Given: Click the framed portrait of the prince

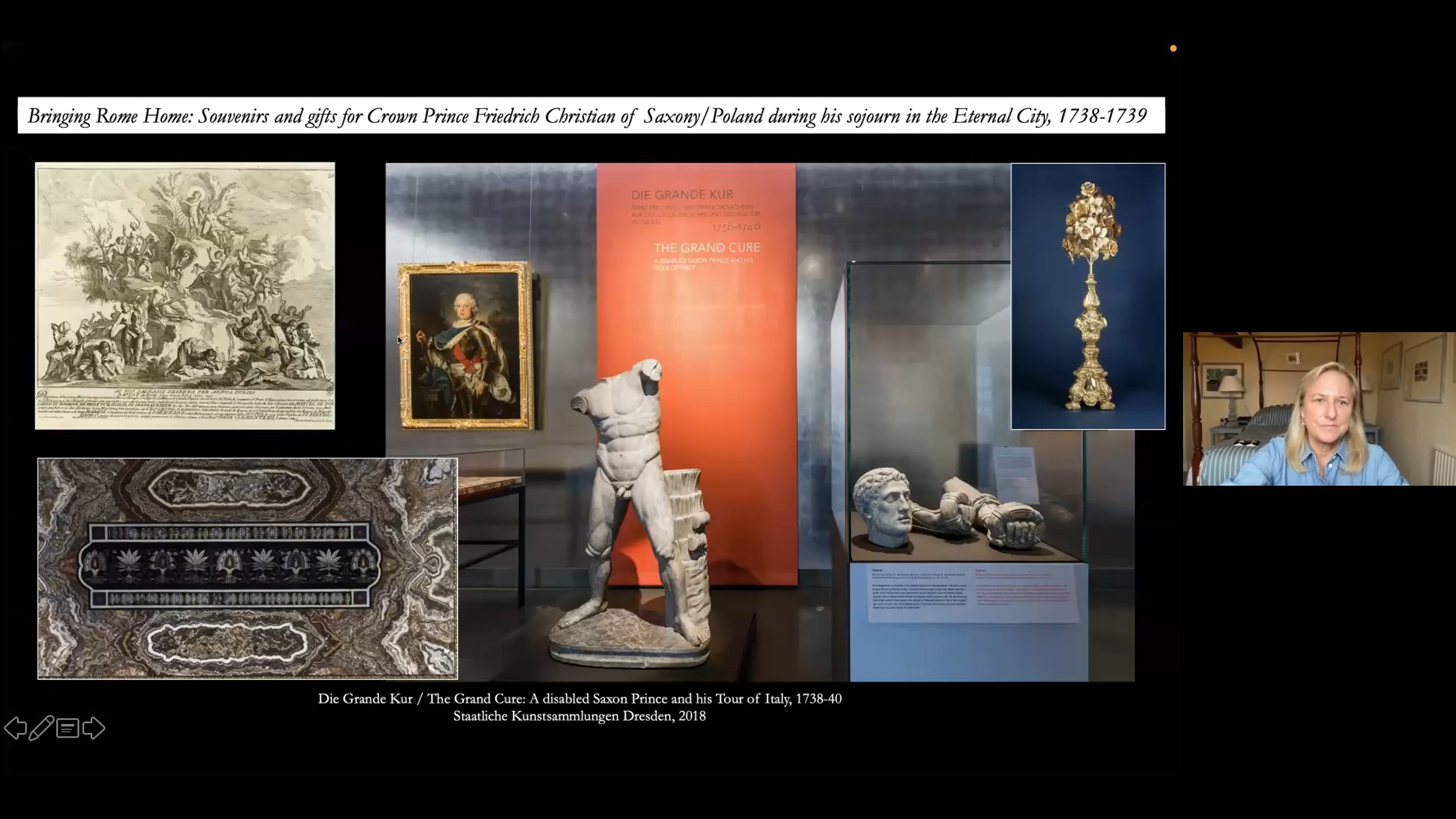Looking at the screenshot, I should pyautogui.click(x=465, y=345).
